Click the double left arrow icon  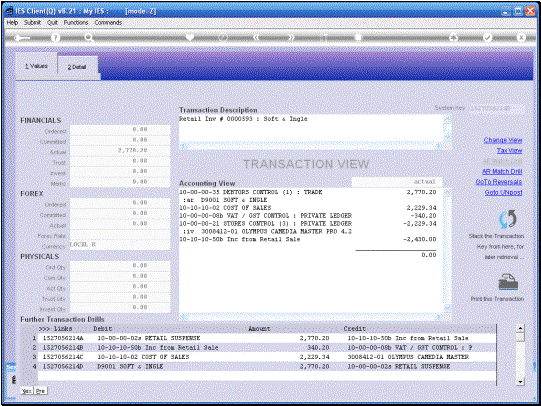[256, 37]
